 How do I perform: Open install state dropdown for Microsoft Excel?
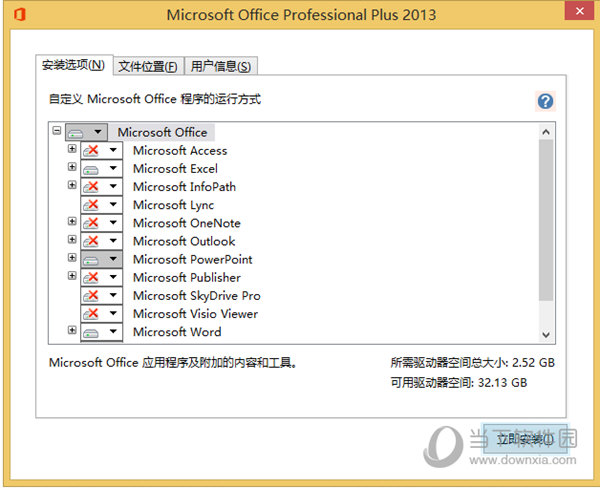[x=101, y=168]
